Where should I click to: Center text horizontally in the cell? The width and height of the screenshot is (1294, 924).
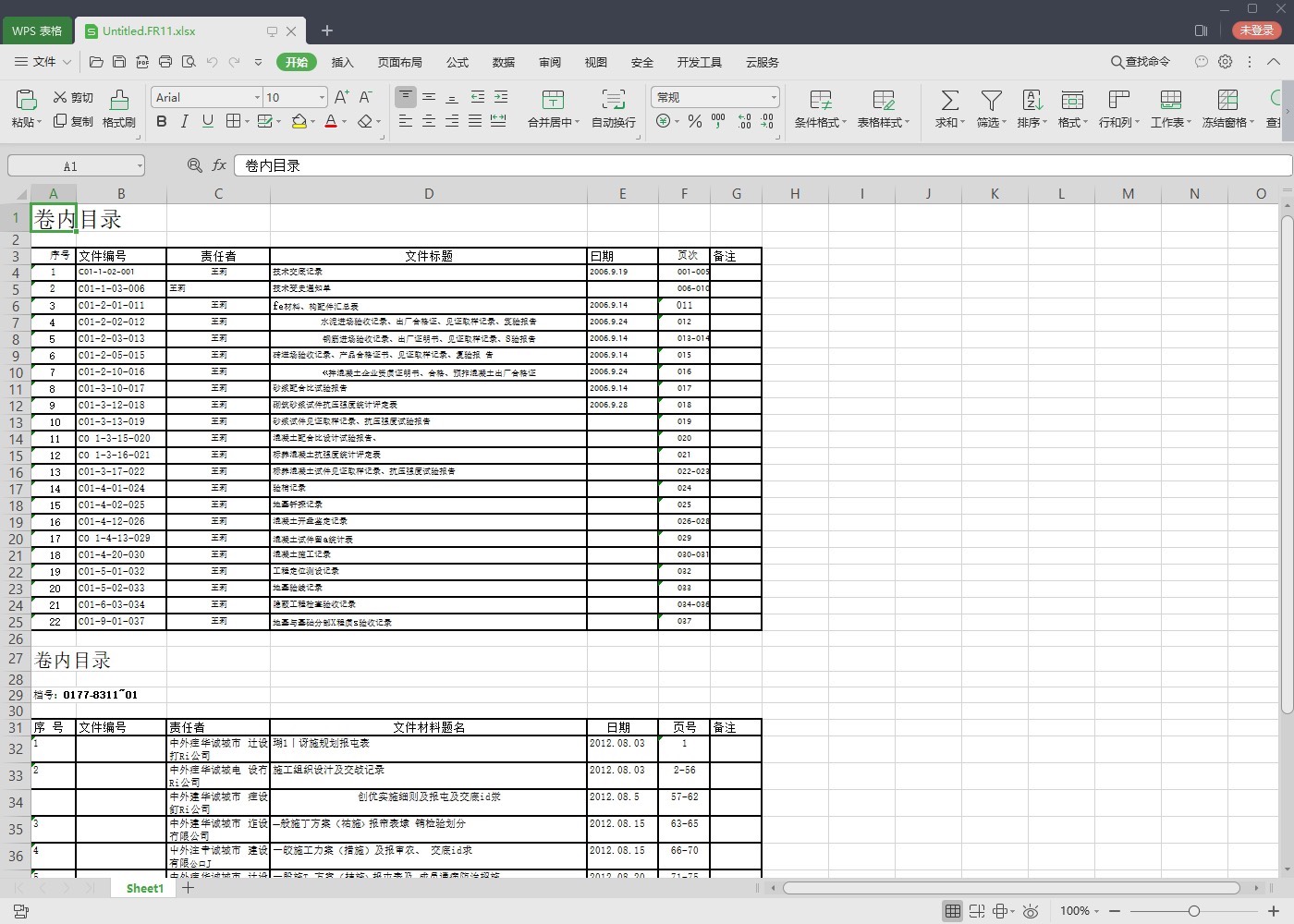429,121
